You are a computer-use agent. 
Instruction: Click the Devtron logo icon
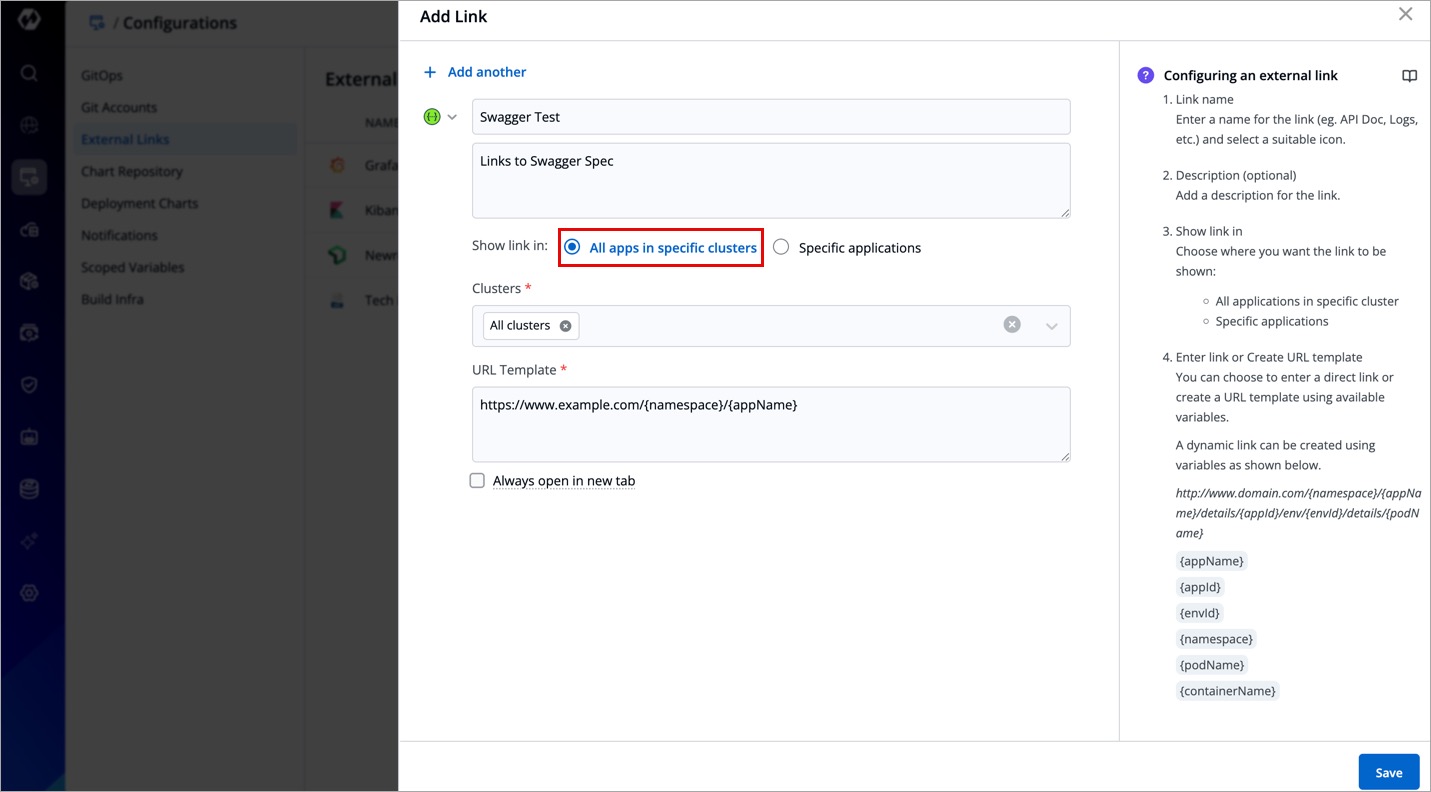pos(29,19)
